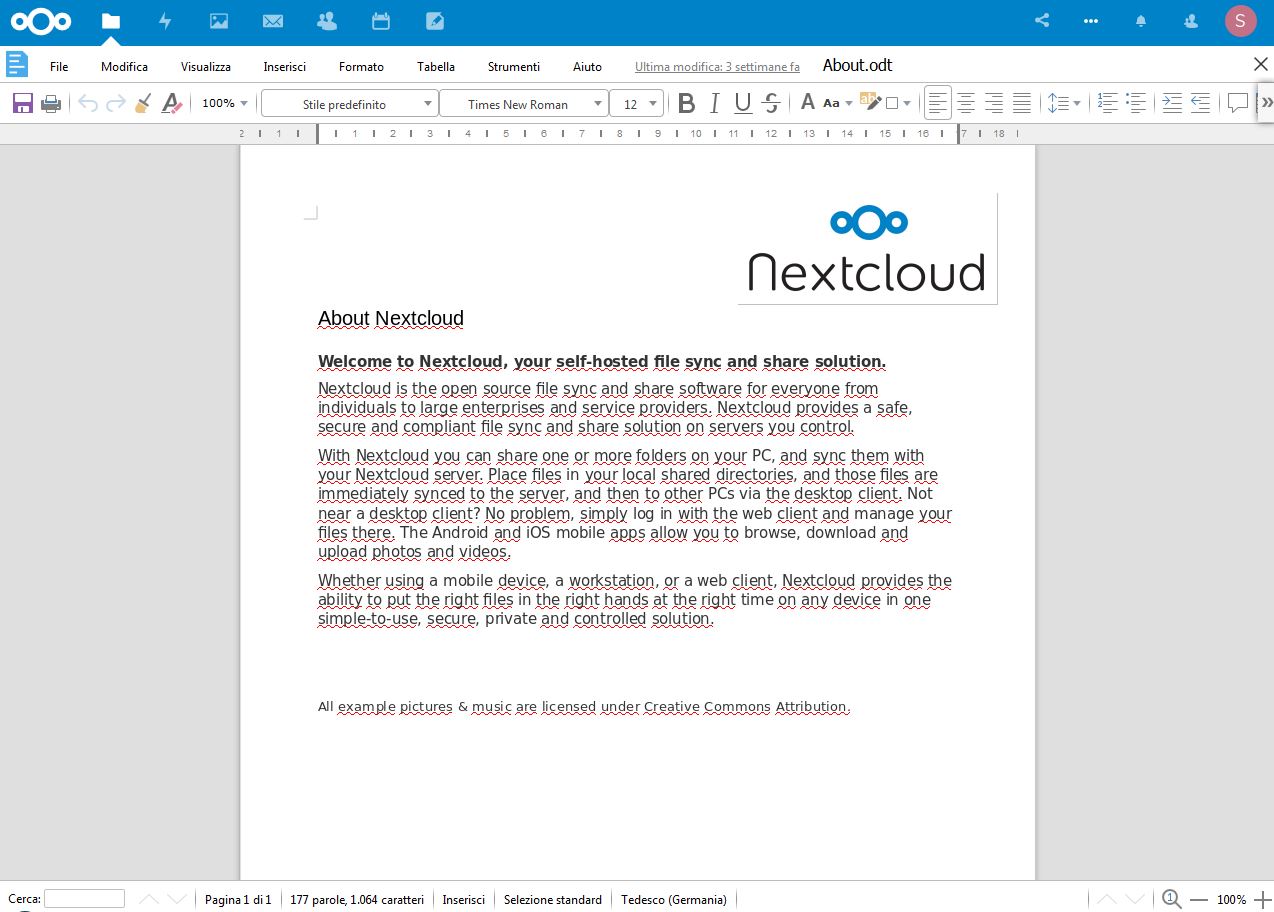
Task: Decrease paragraph indent
Action: tap(1200, 103)
